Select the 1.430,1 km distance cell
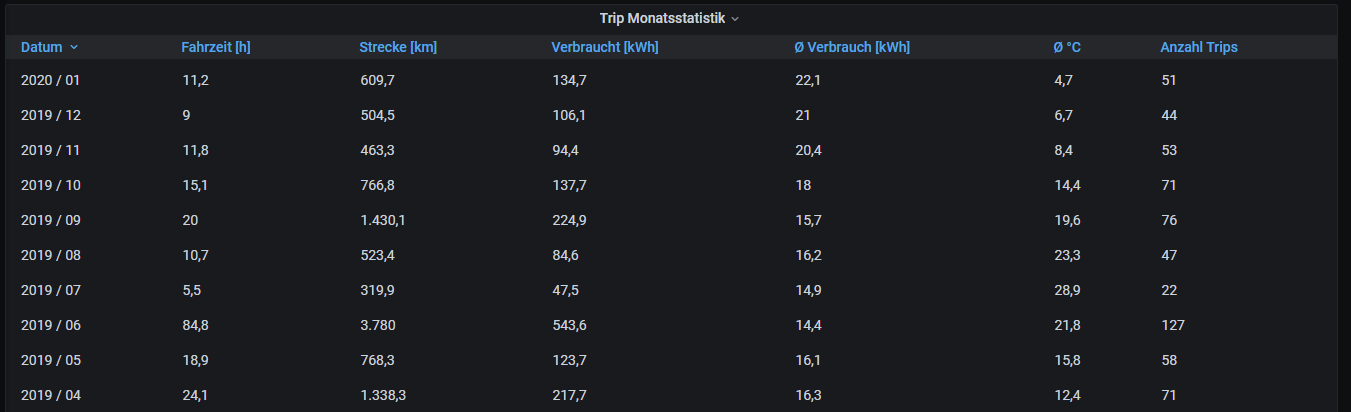This screenshot has width=1351, height=412. tap(385, 220)
